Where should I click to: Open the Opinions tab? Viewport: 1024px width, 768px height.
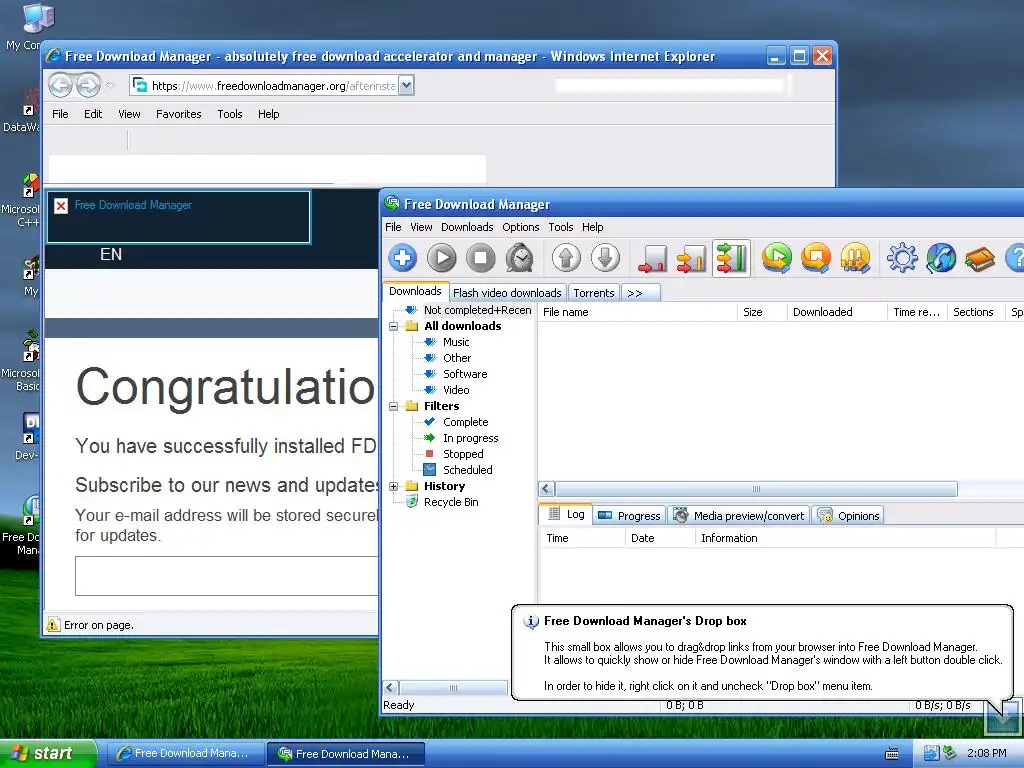(848, 515)
